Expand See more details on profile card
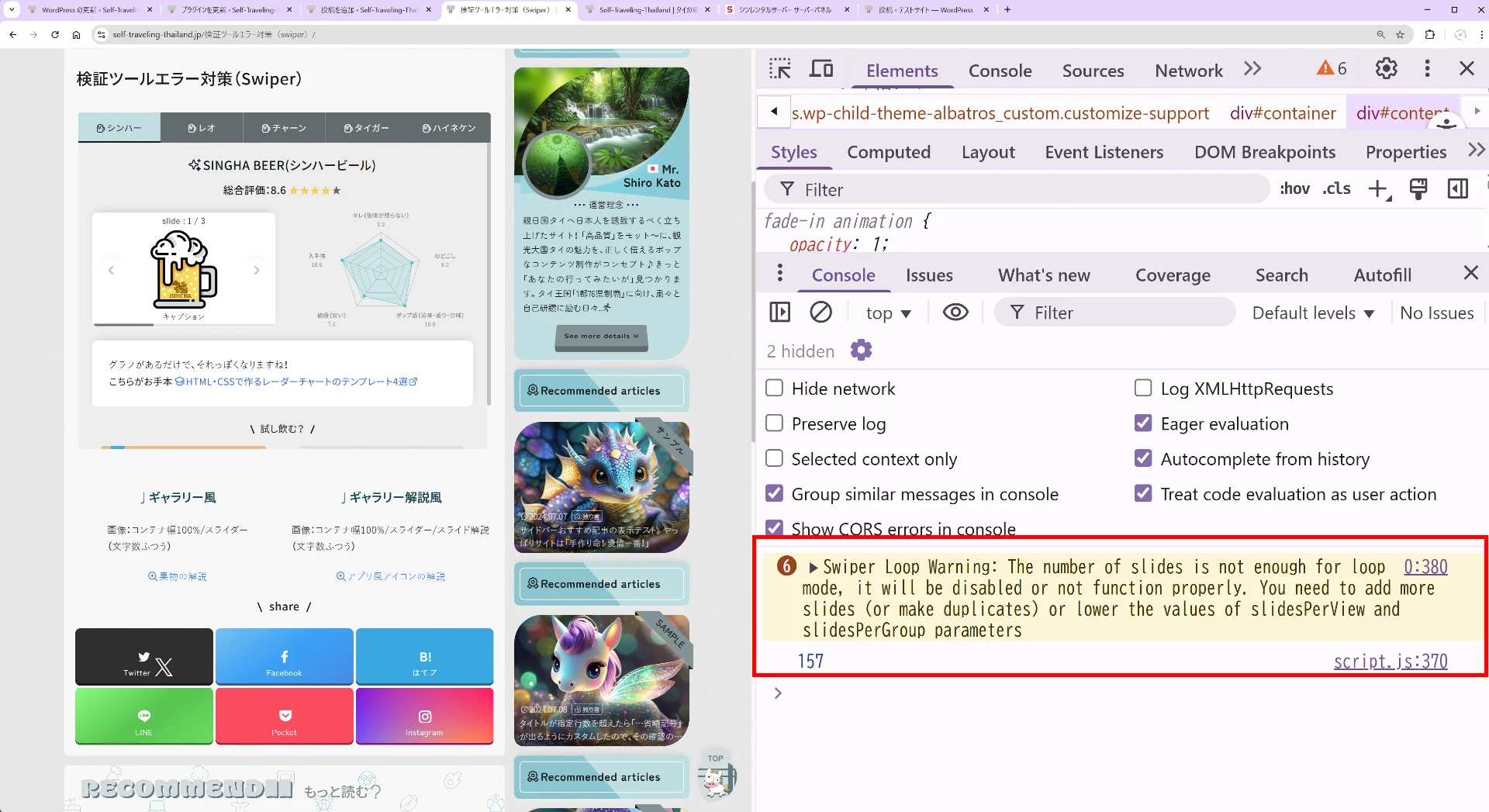This screenshot has height=812, width=1489. coord(601,336)
